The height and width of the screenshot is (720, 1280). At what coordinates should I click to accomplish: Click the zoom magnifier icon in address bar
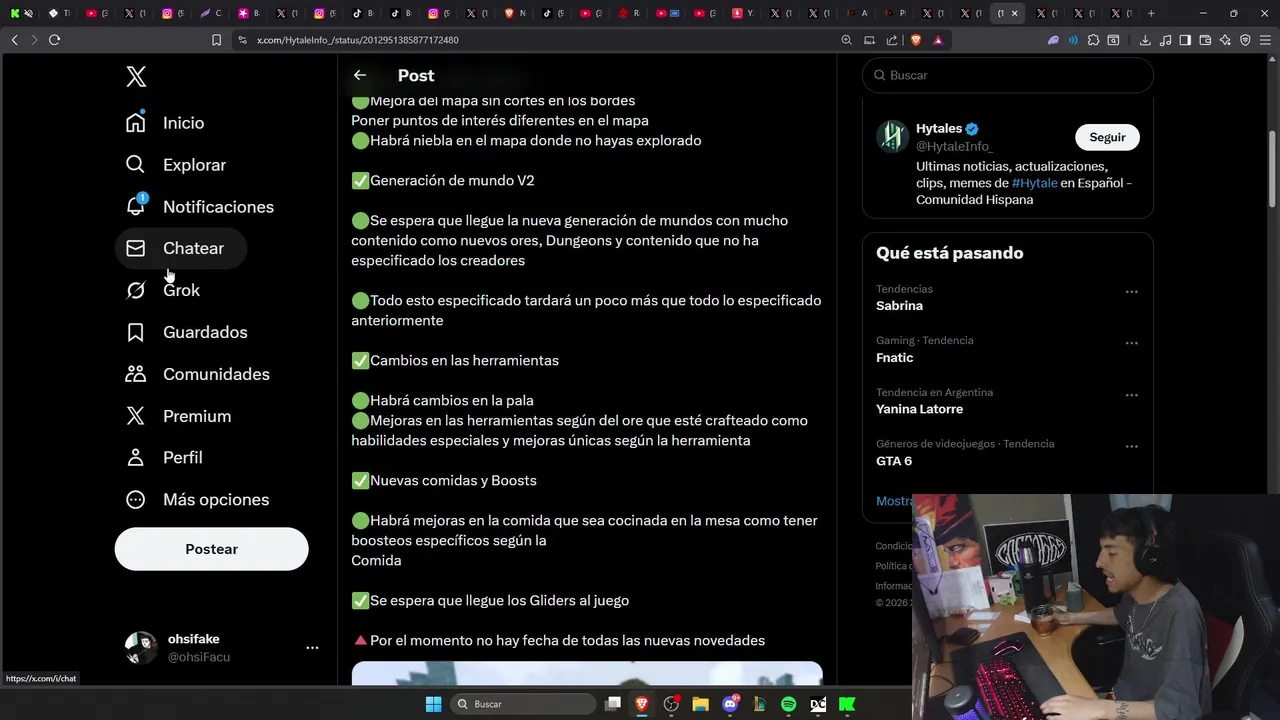pos(846,40)
